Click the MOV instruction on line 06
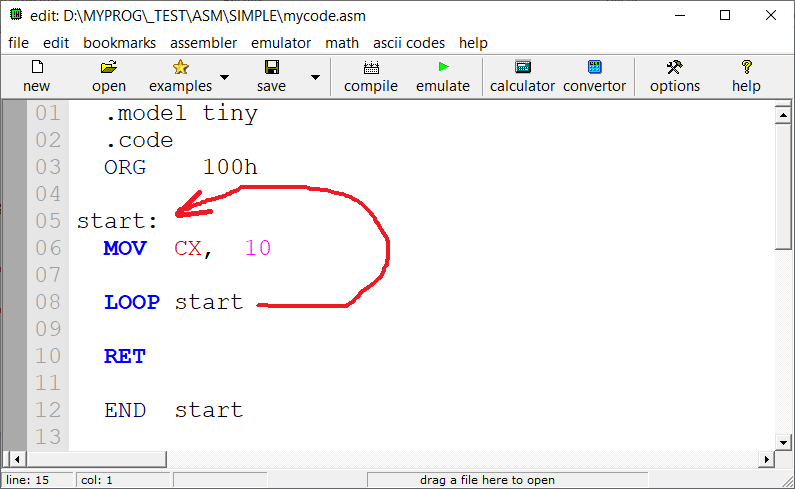Screen dimensions: 795x489 tap(125, 249)
